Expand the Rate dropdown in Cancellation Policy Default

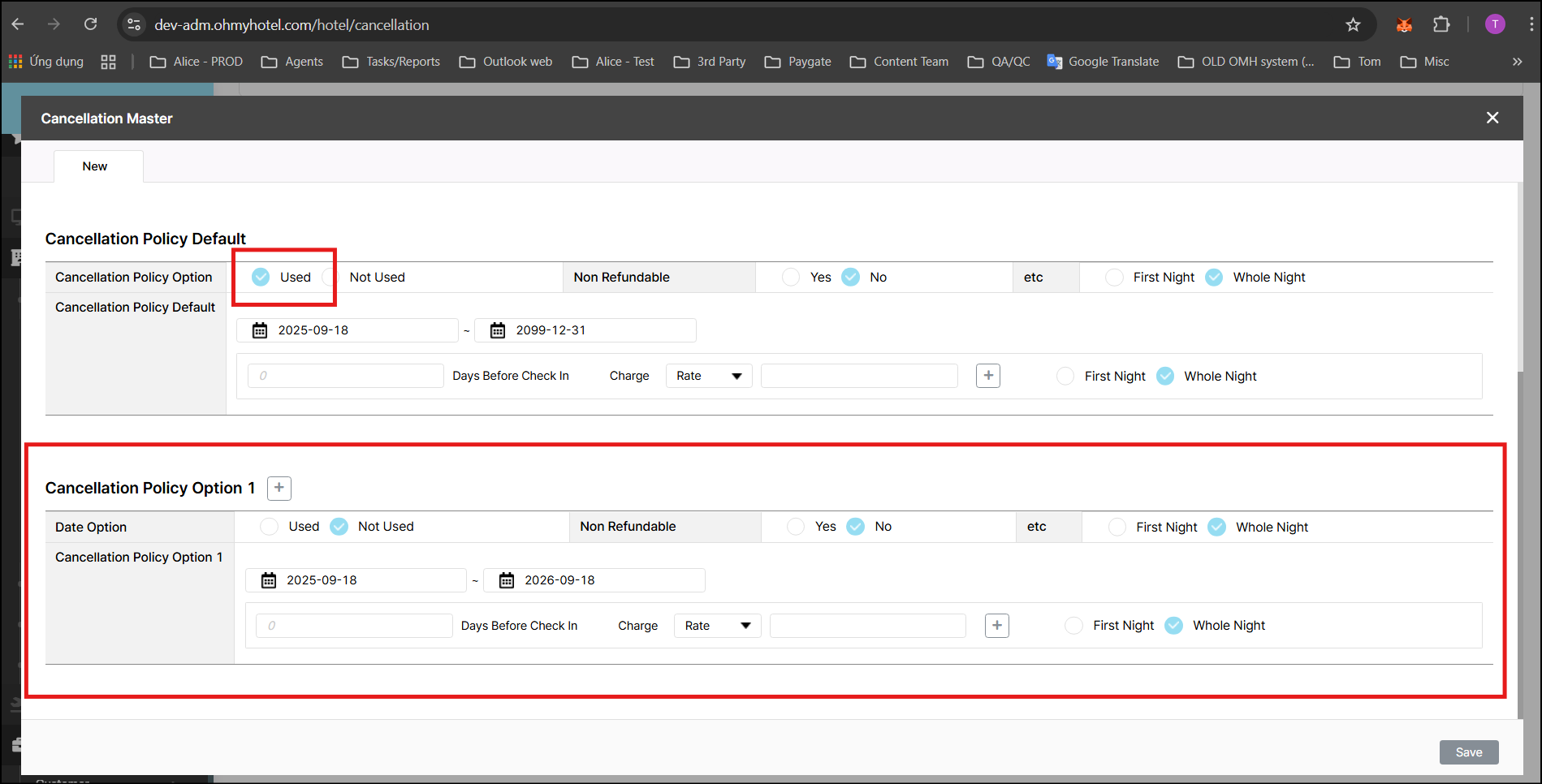(708, 376)
